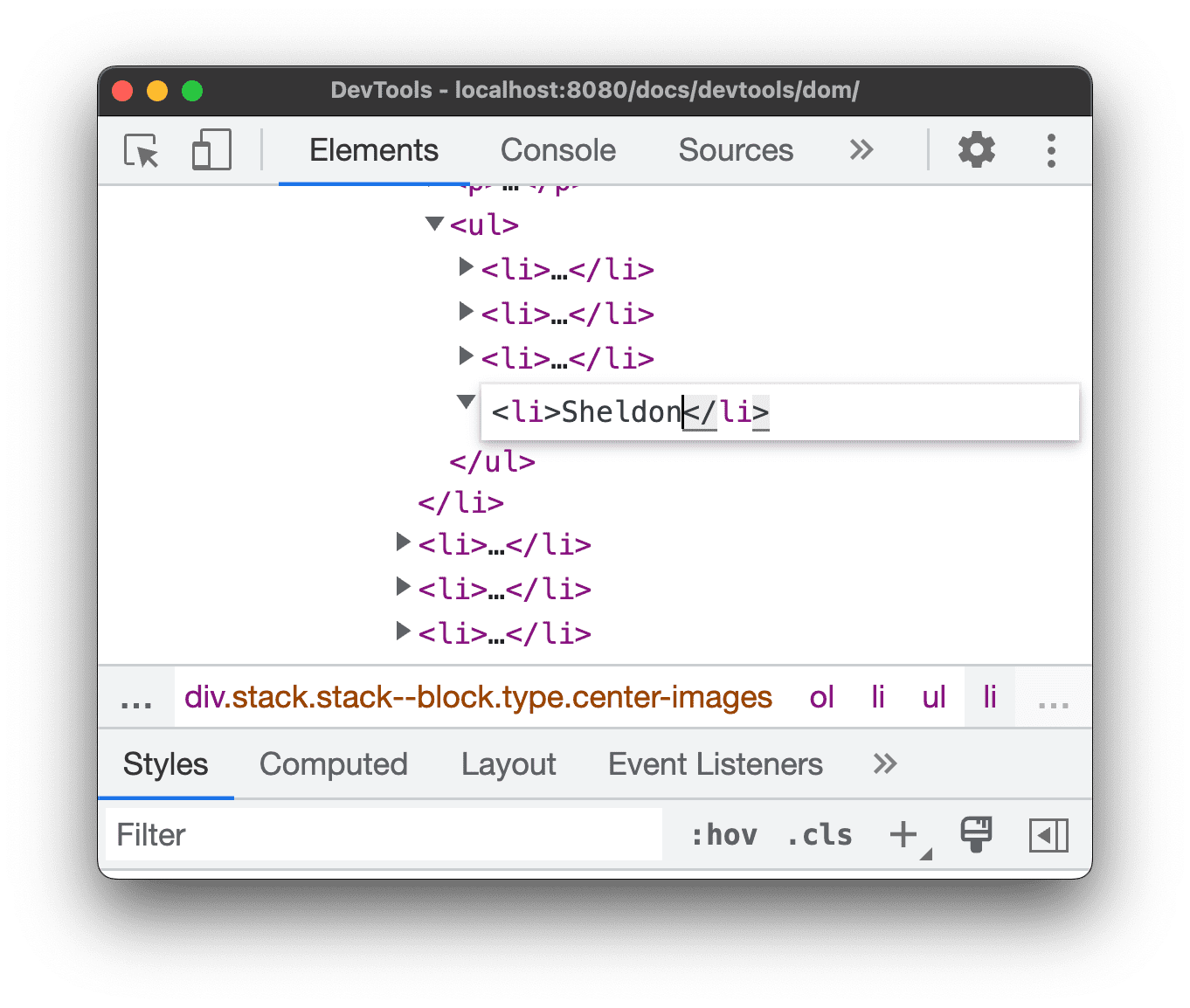The image size is (1190, 1008).
Task: Switch to the Sources tab
Action: [x=736, y=150]
